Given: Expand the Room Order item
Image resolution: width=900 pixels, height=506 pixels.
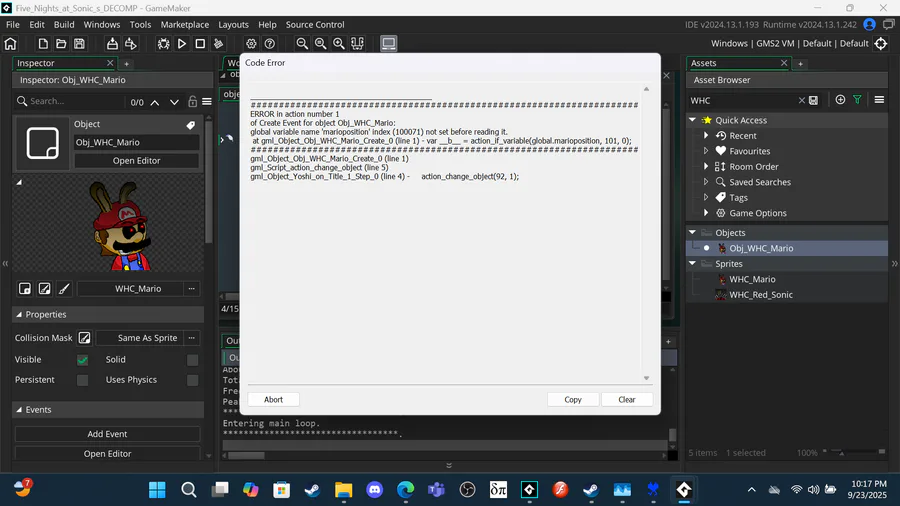Looking at the screenshot, I should pos(706,166).
